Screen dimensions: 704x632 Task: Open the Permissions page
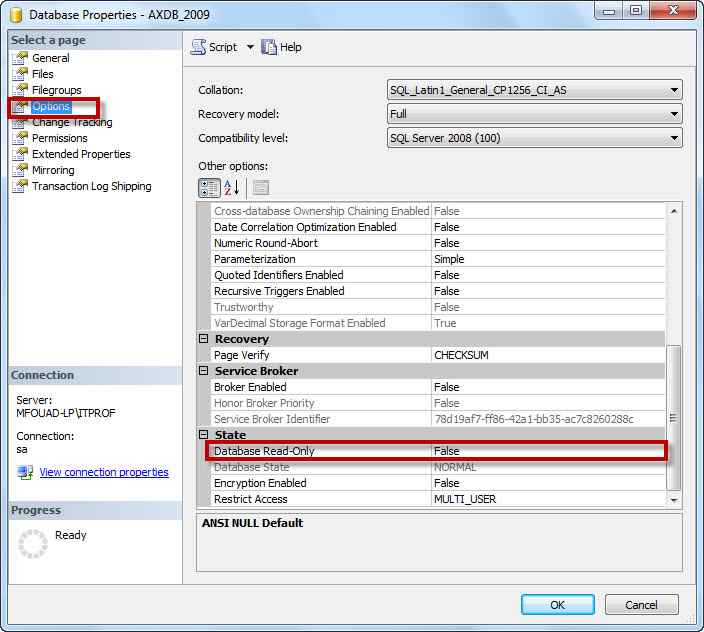(60, 138)
